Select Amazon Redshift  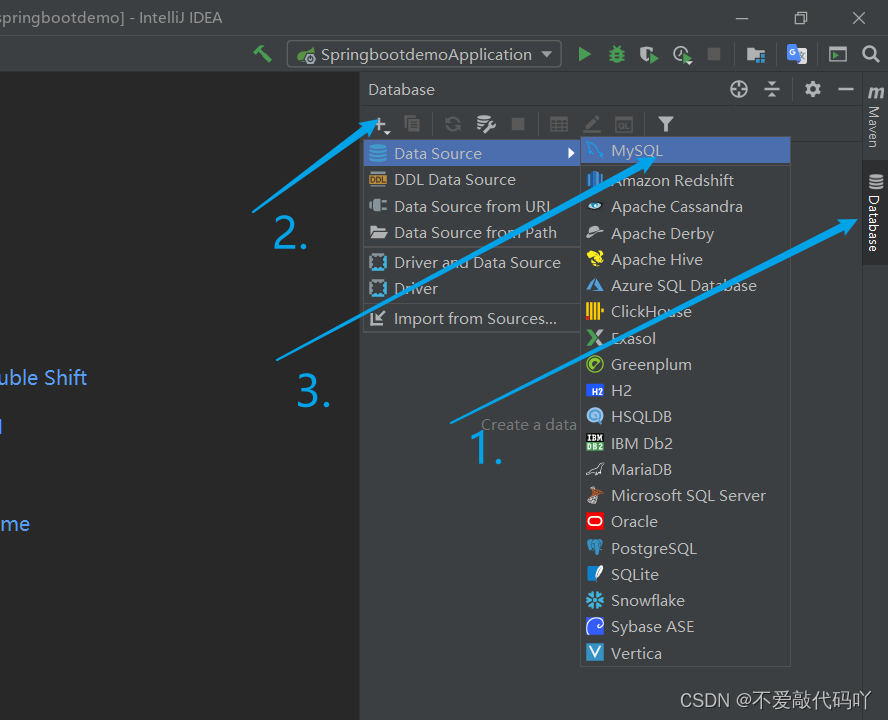click(x=685, y=180)
